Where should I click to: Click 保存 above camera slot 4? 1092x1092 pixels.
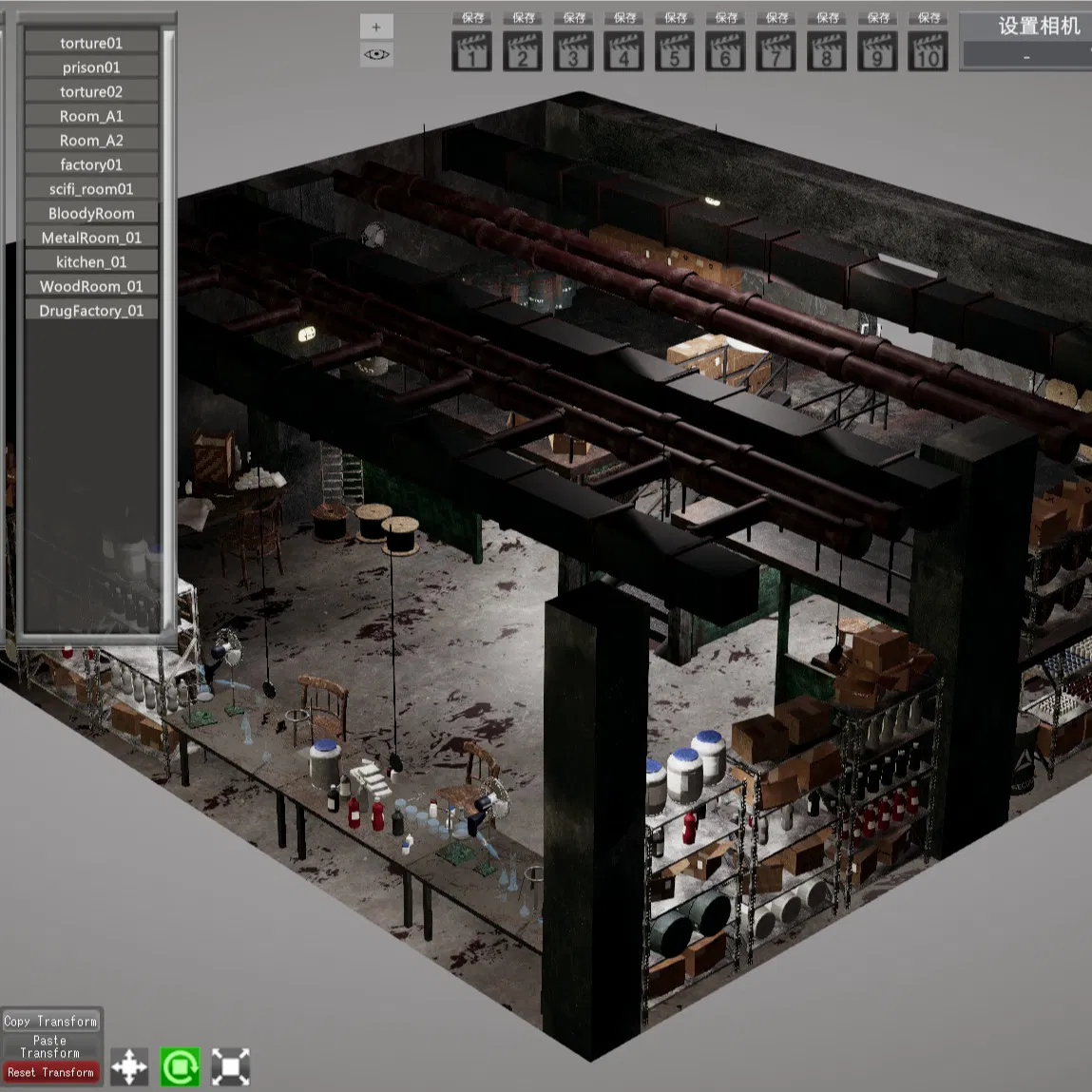coord(624,18)
